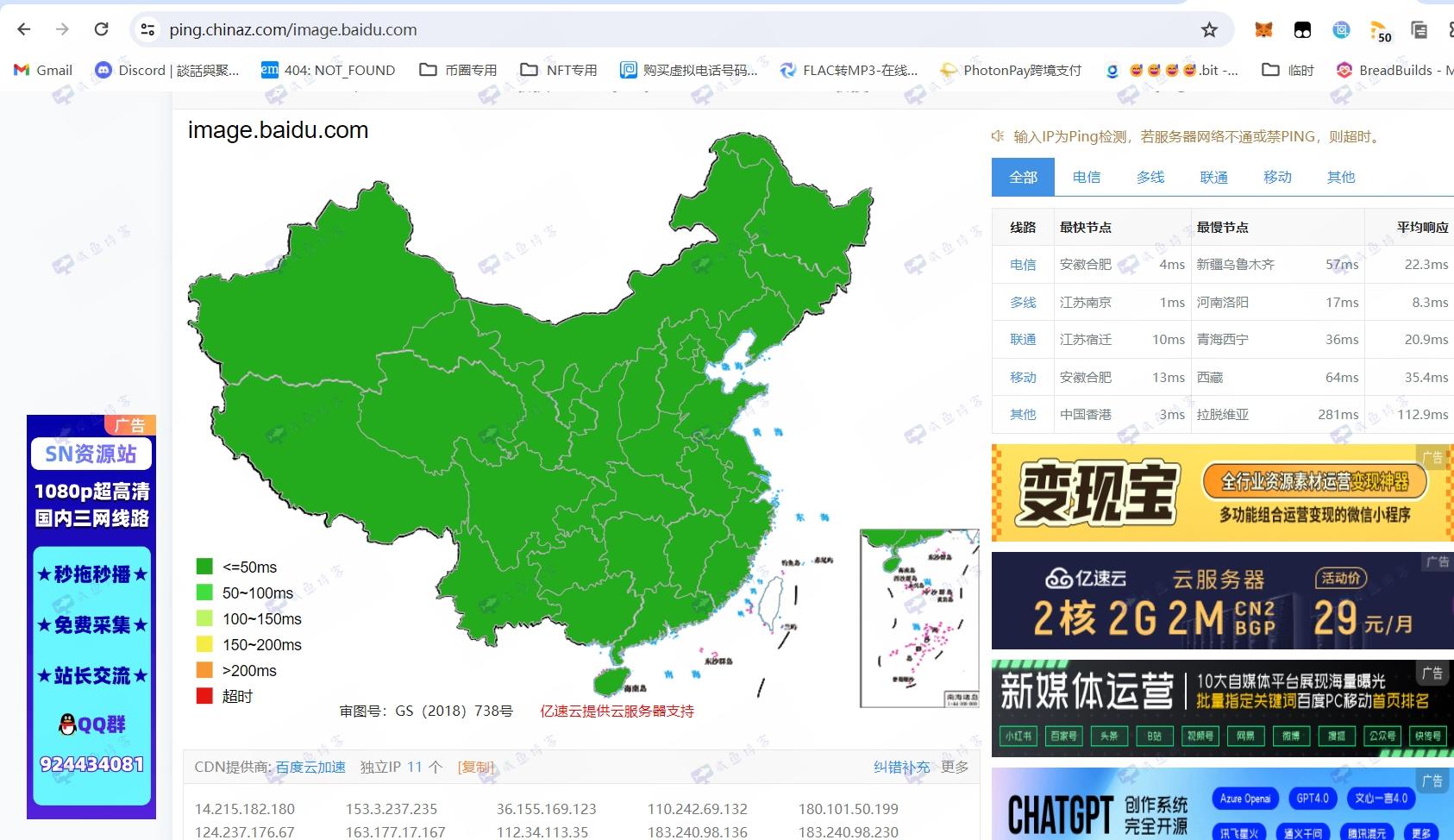Click the 150~200ms yellow legend swatch
1454x840 pixels.
pyautogui.click(x=204, y=644)
